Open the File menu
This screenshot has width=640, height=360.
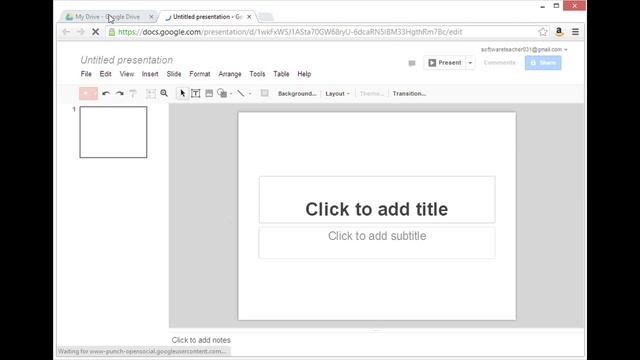pos(86,74)
